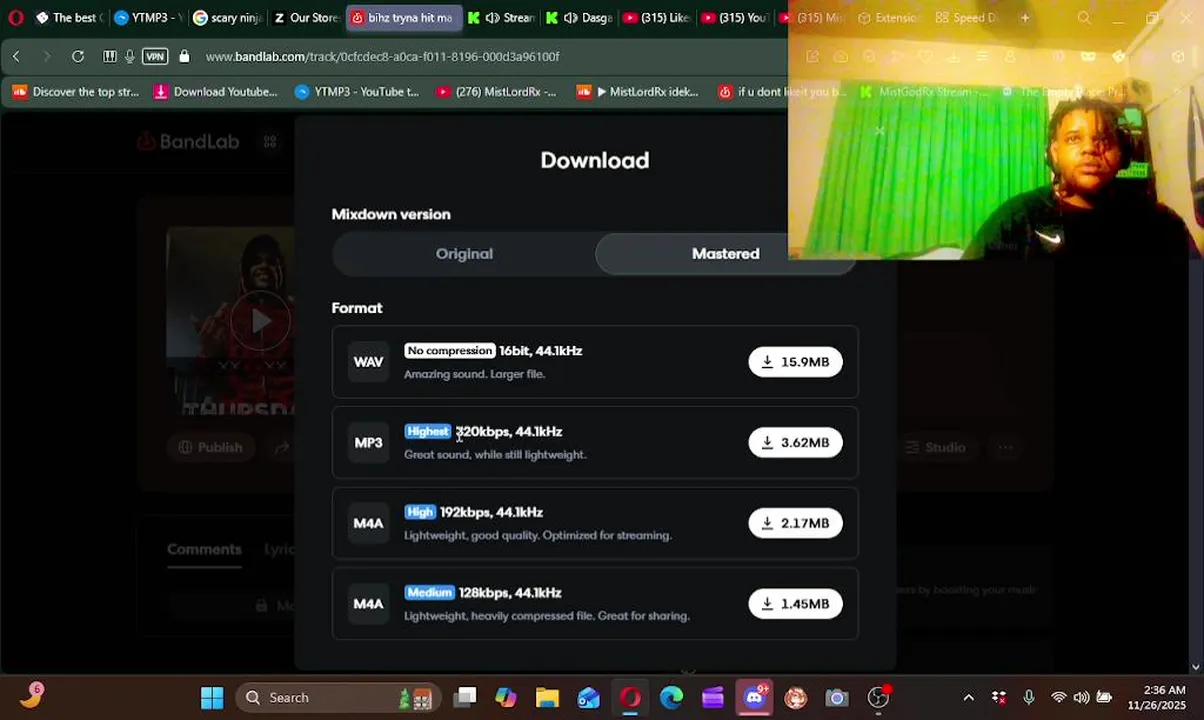Click the taskbar Search box
The image size is (1204, 720).
tap(338, 698)
